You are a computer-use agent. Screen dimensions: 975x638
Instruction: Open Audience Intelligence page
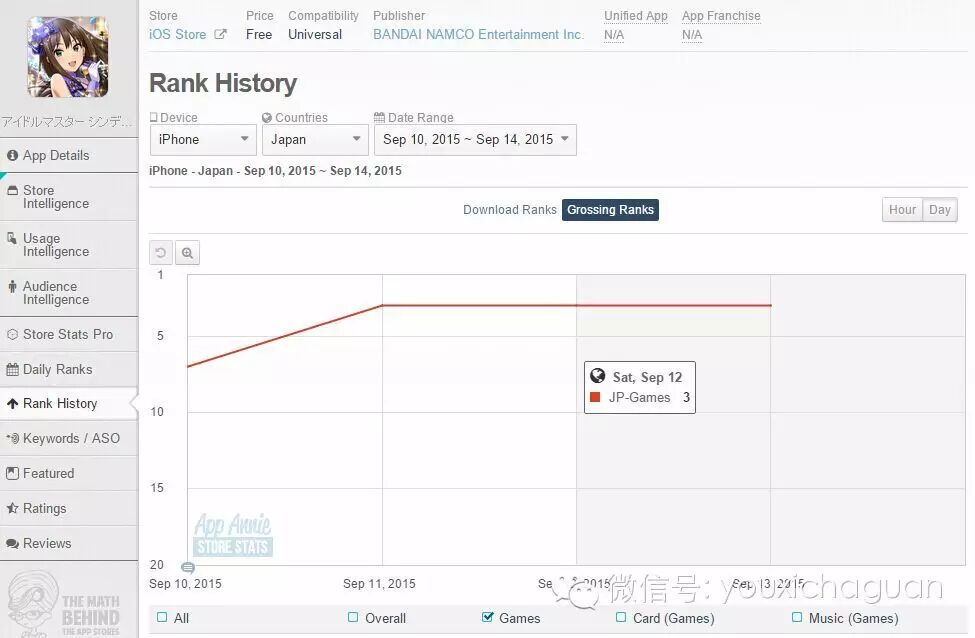tap(69, 293)
